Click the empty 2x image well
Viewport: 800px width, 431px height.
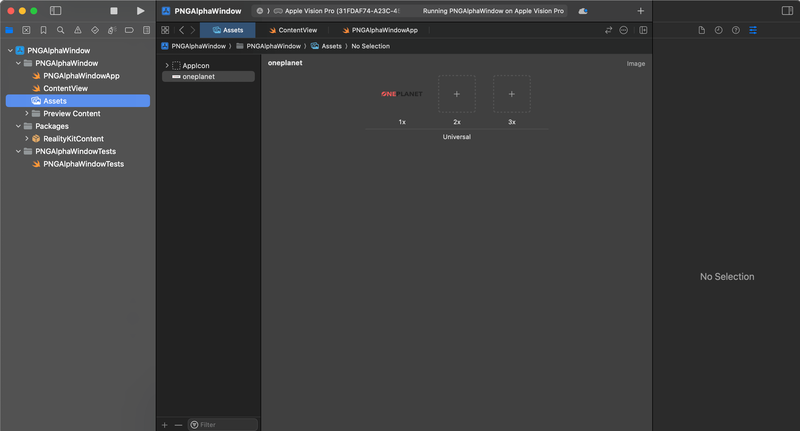tap(457, 94)
